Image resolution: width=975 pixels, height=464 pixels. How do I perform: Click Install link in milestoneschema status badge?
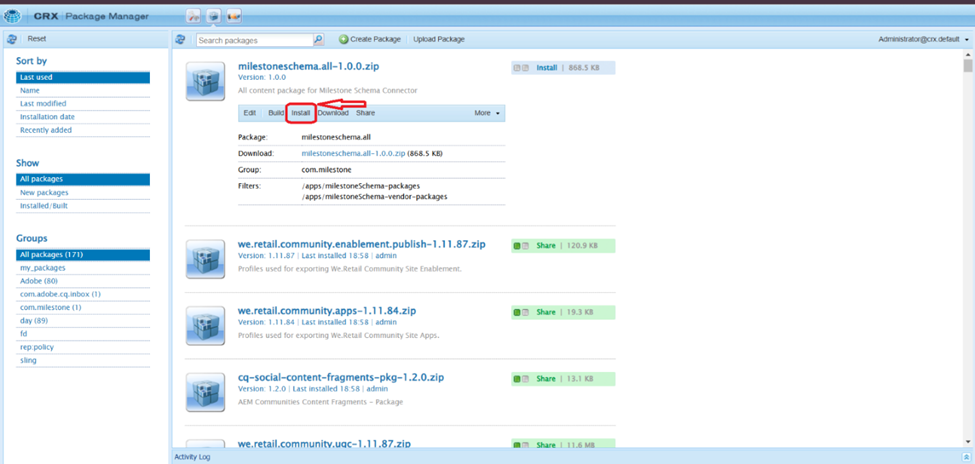(x=547, y=68)
